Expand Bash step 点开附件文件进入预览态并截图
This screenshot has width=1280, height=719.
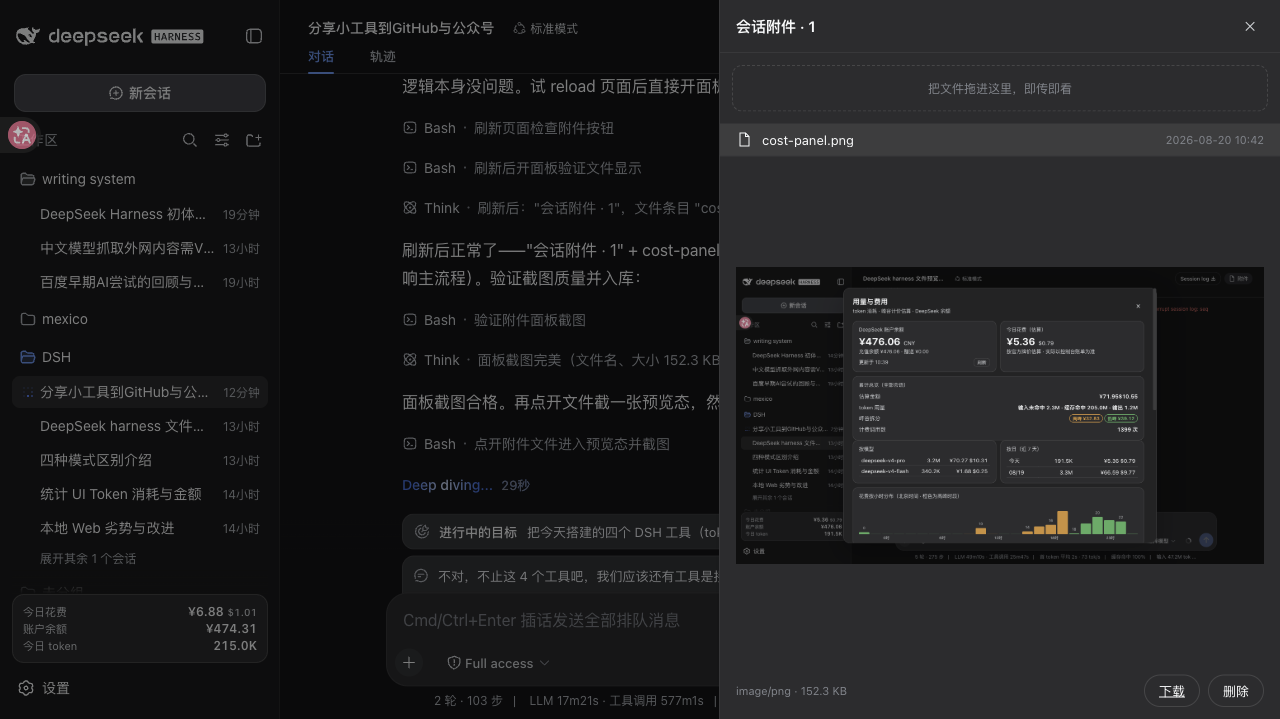click(x=536, y=444)
